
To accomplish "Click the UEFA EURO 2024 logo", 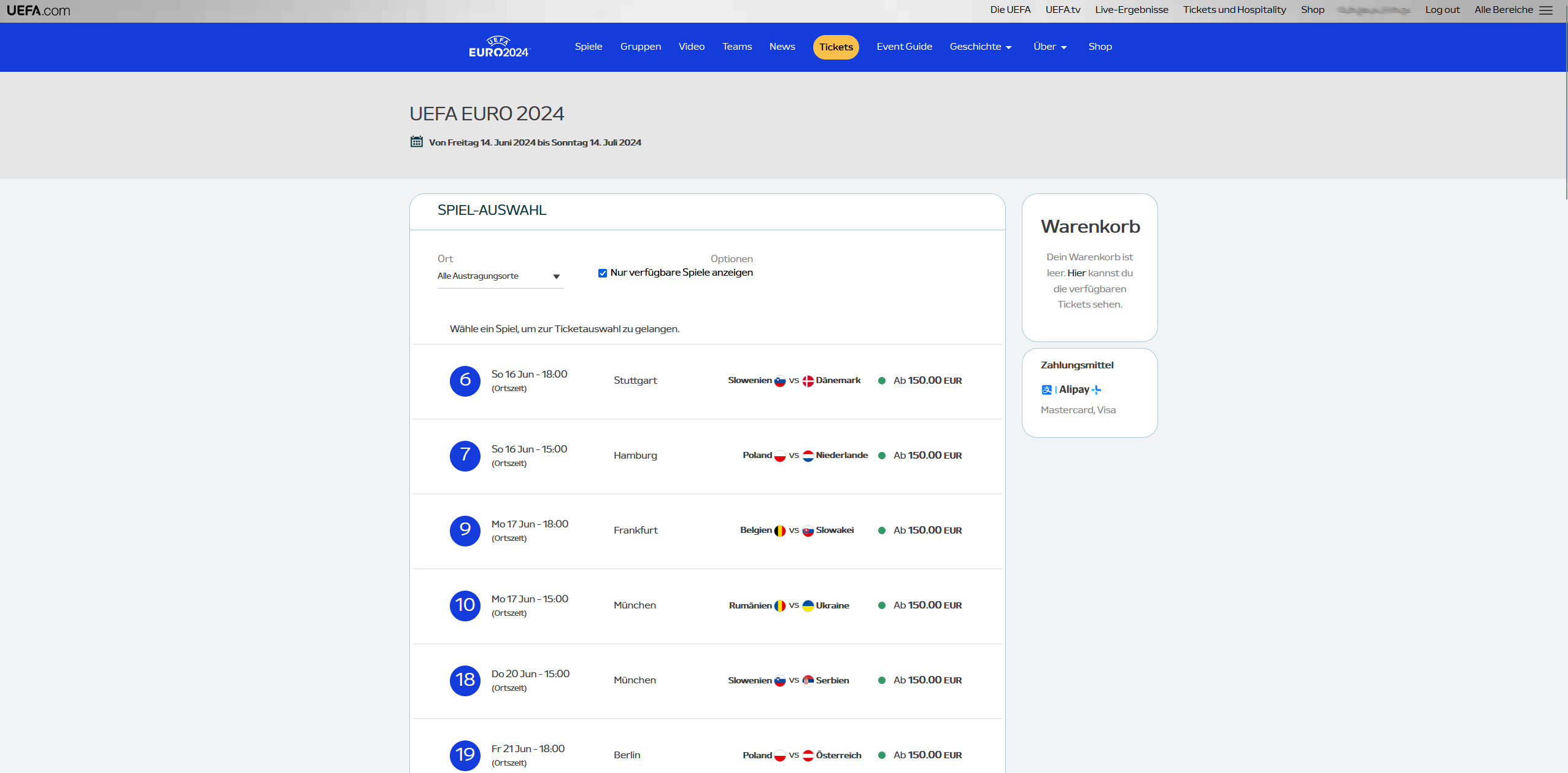I will 498,47.
